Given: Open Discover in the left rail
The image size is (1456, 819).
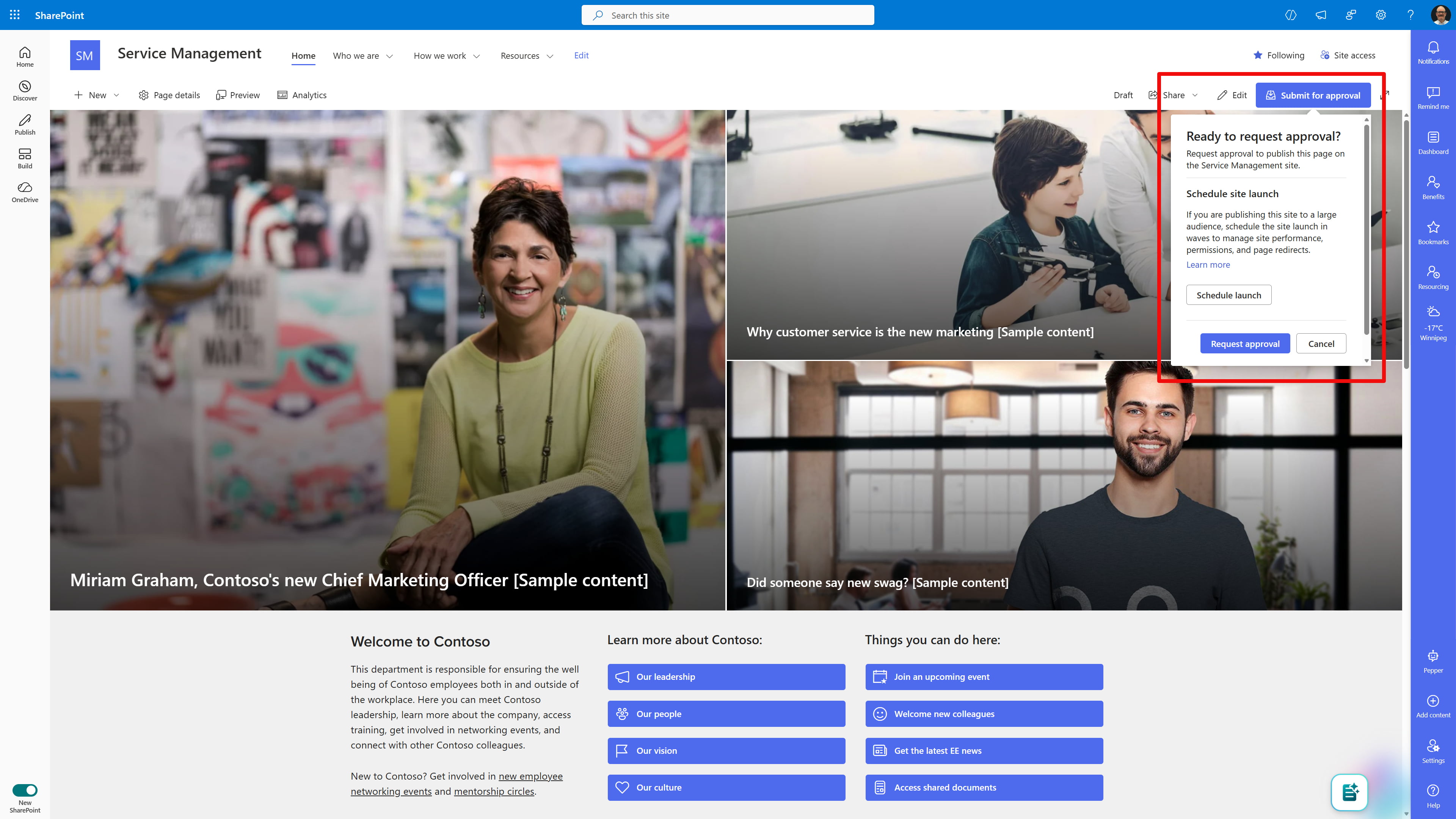Looking at the screenshot, I should click(x=25, y=90).
